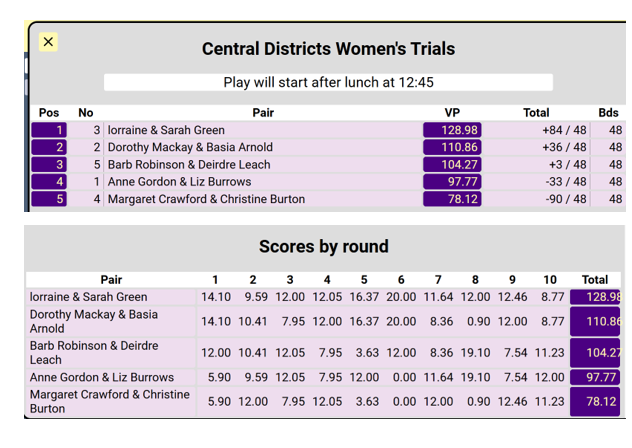Viewport: 632px width, 448px height.
Task: Click the position 1 badge
Action: pos(49,130)
